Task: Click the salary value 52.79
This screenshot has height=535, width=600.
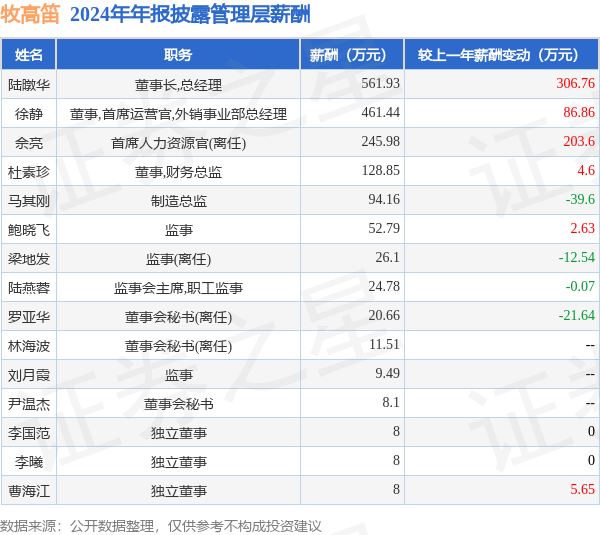Action: pos(384,228)
